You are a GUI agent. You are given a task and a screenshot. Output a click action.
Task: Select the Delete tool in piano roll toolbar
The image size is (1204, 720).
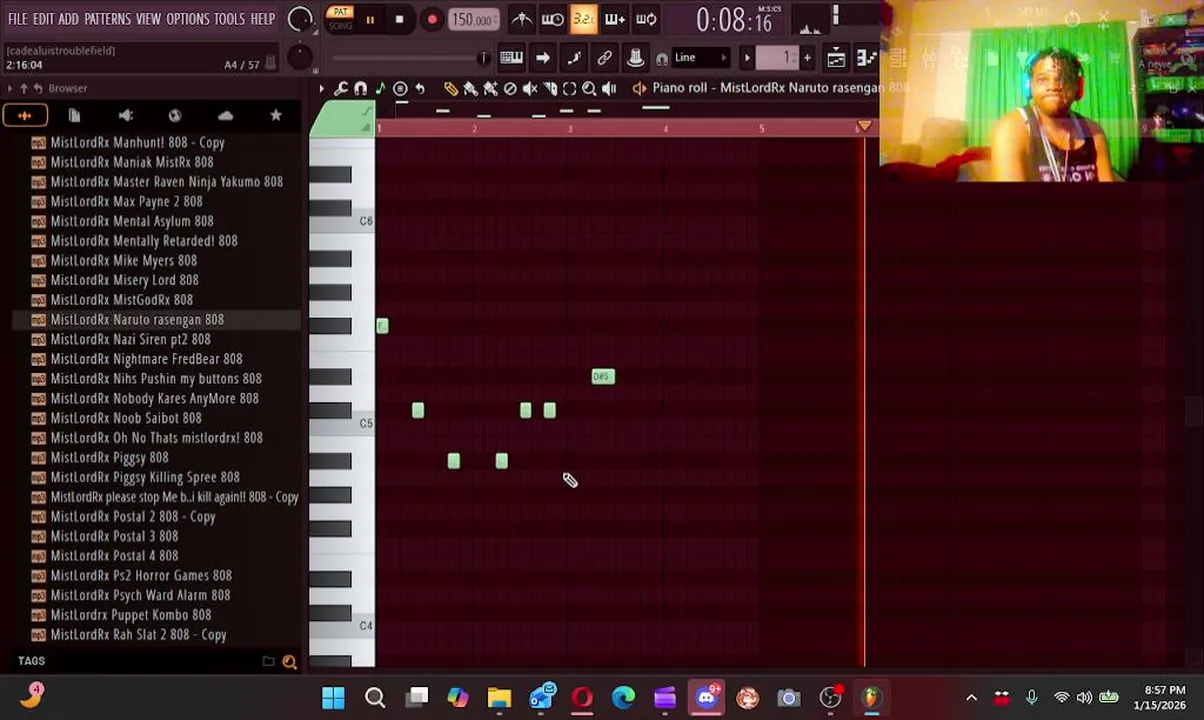click(510, 89)
